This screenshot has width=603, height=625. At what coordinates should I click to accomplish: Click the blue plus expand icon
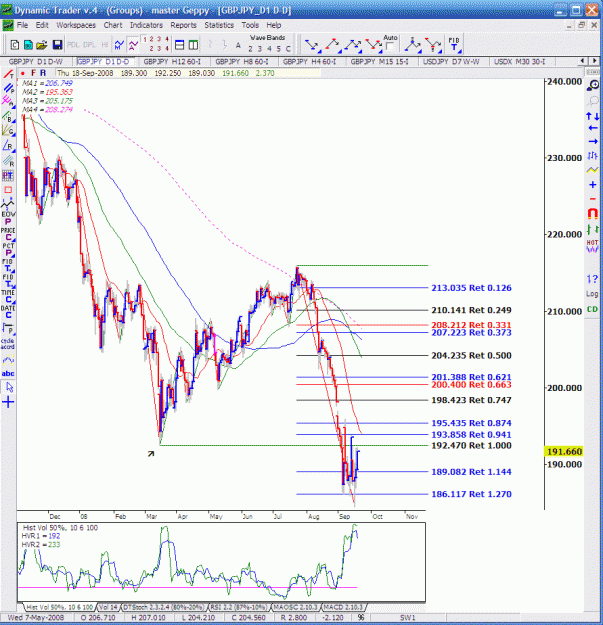coord(593,185)
